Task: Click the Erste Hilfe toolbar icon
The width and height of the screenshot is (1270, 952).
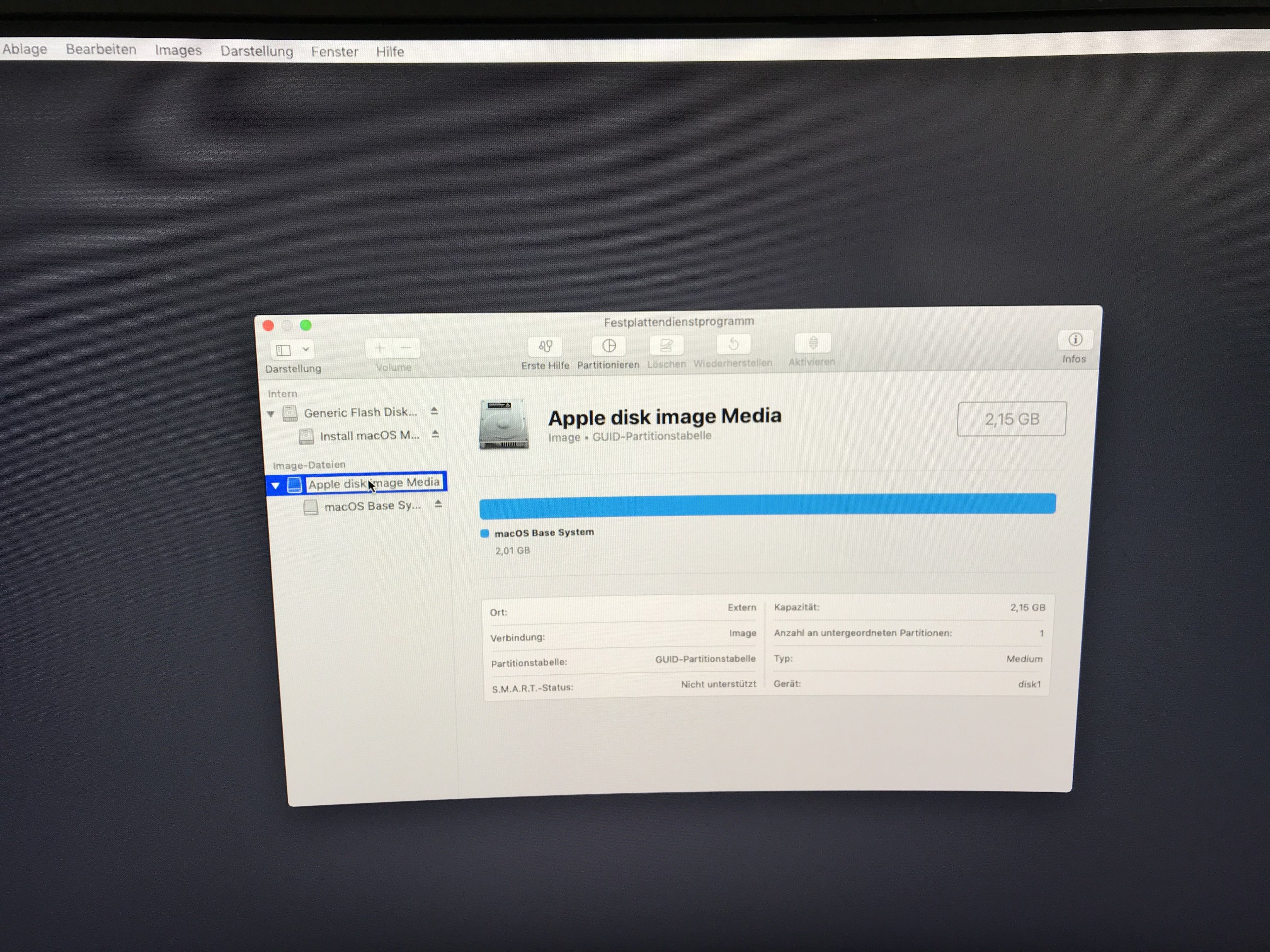Action: pos(545,346)
